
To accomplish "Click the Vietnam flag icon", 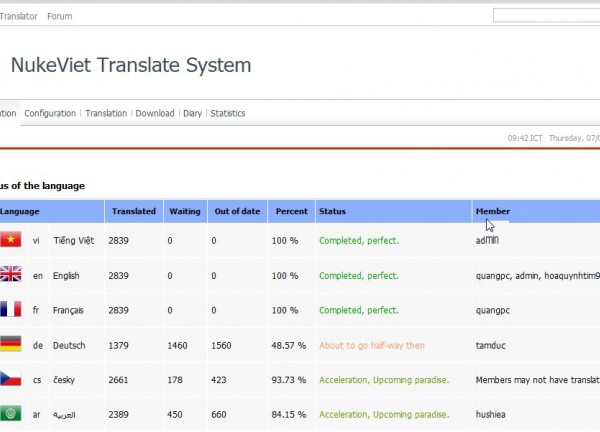I will (x=10, y=240).
